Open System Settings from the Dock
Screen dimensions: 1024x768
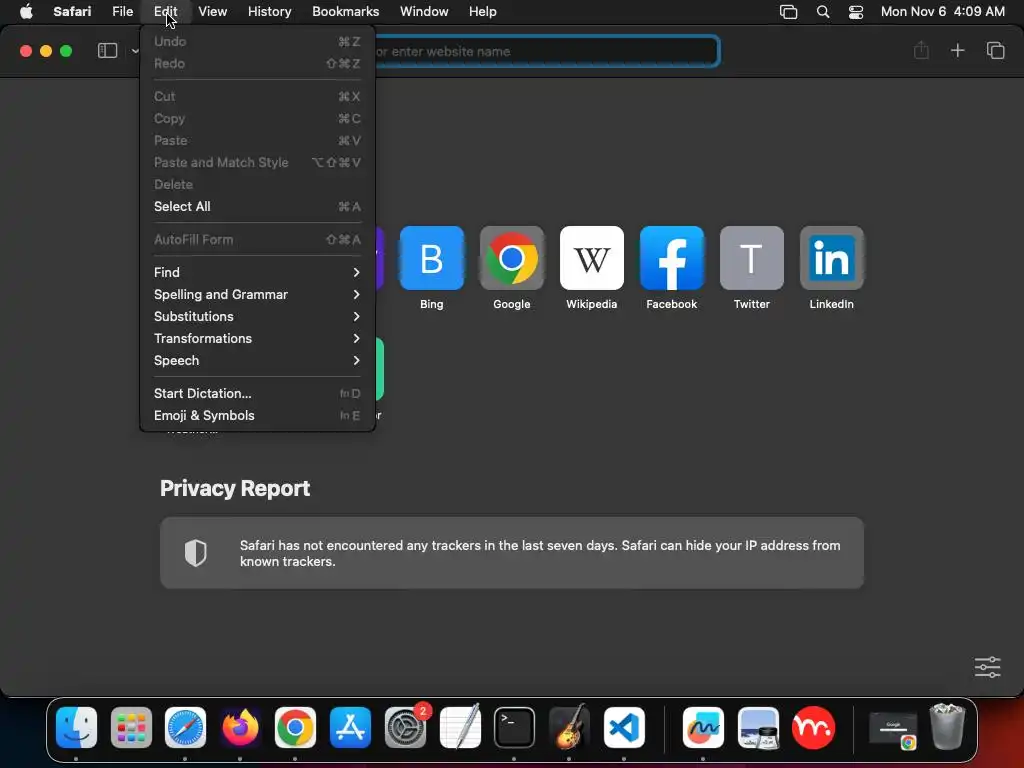(x=405, y=727)
